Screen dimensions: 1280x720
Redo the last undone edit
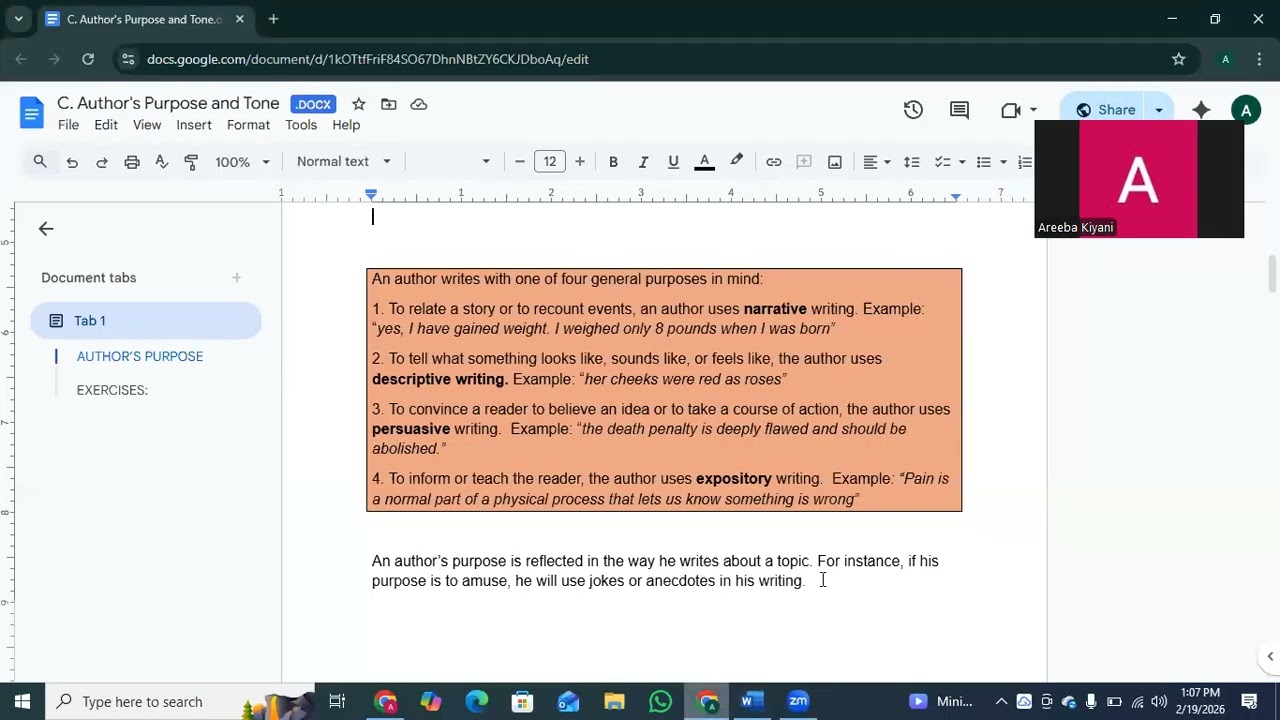[102, 162]
